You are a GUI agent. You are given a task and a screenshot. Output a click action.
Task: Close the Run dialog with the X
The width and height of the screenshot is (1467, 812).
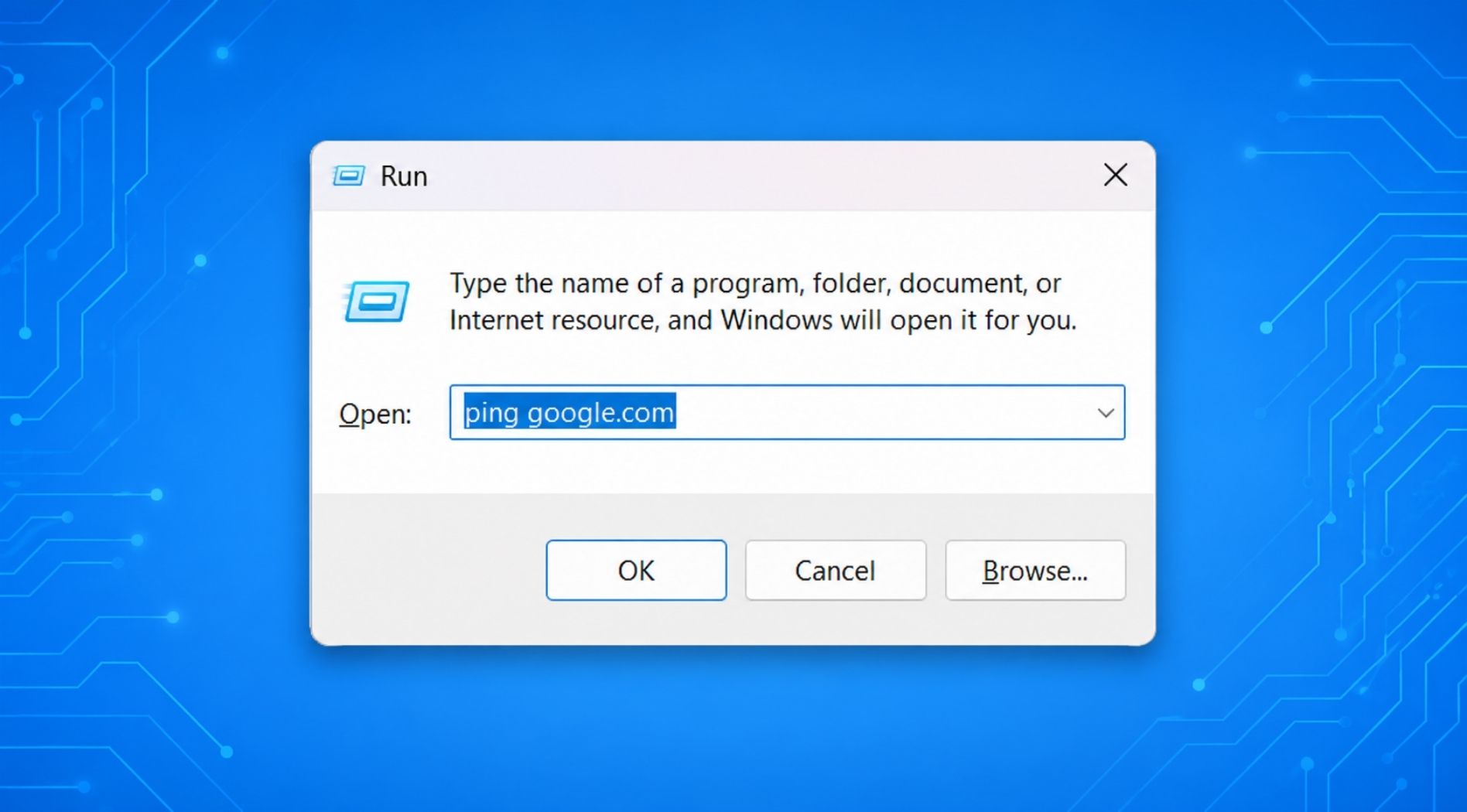pyautogui.click(x=1115, y=175)
